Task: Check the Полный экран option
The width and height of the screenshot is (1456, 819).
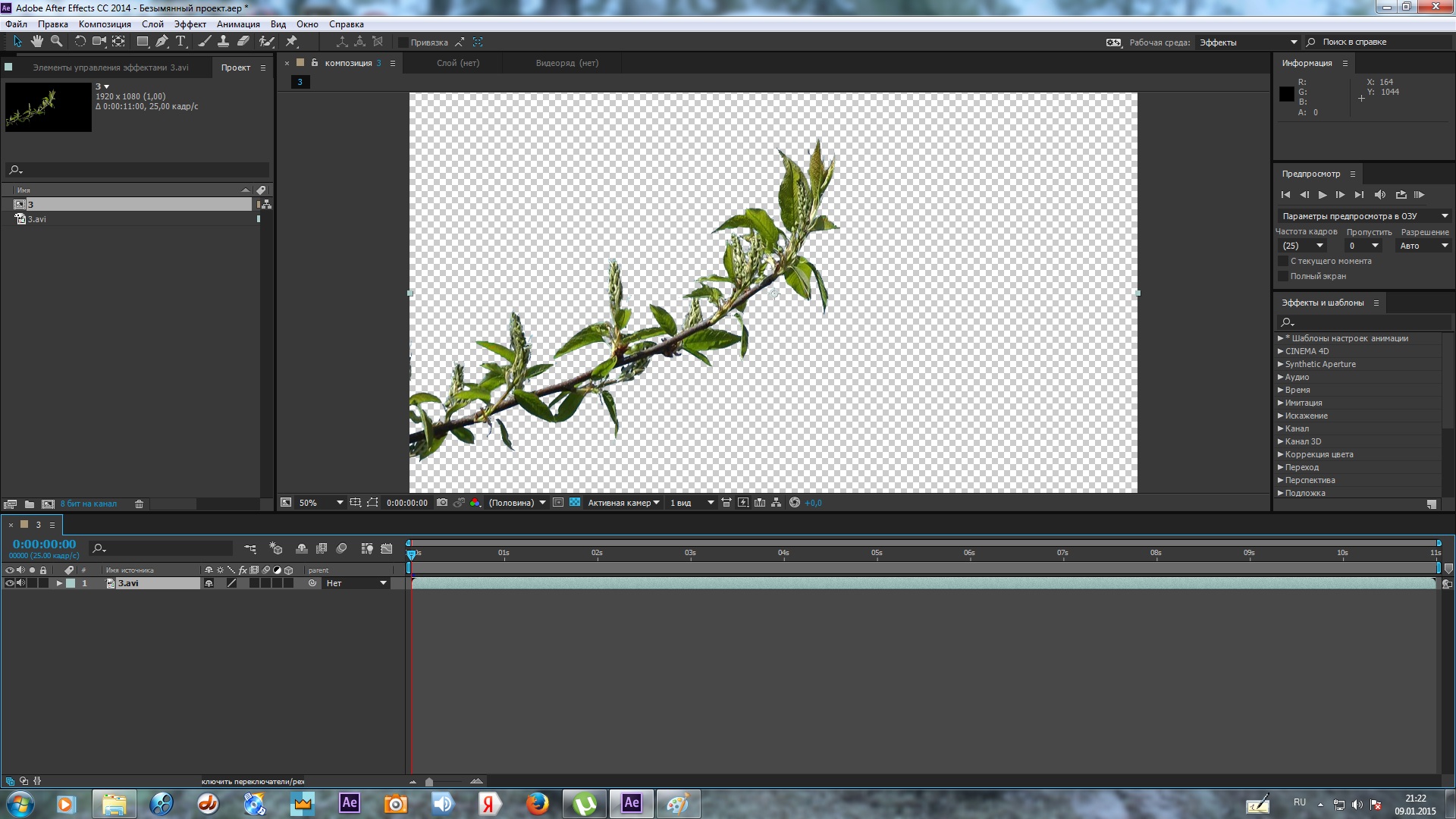Action: [x=1284, y=276]
